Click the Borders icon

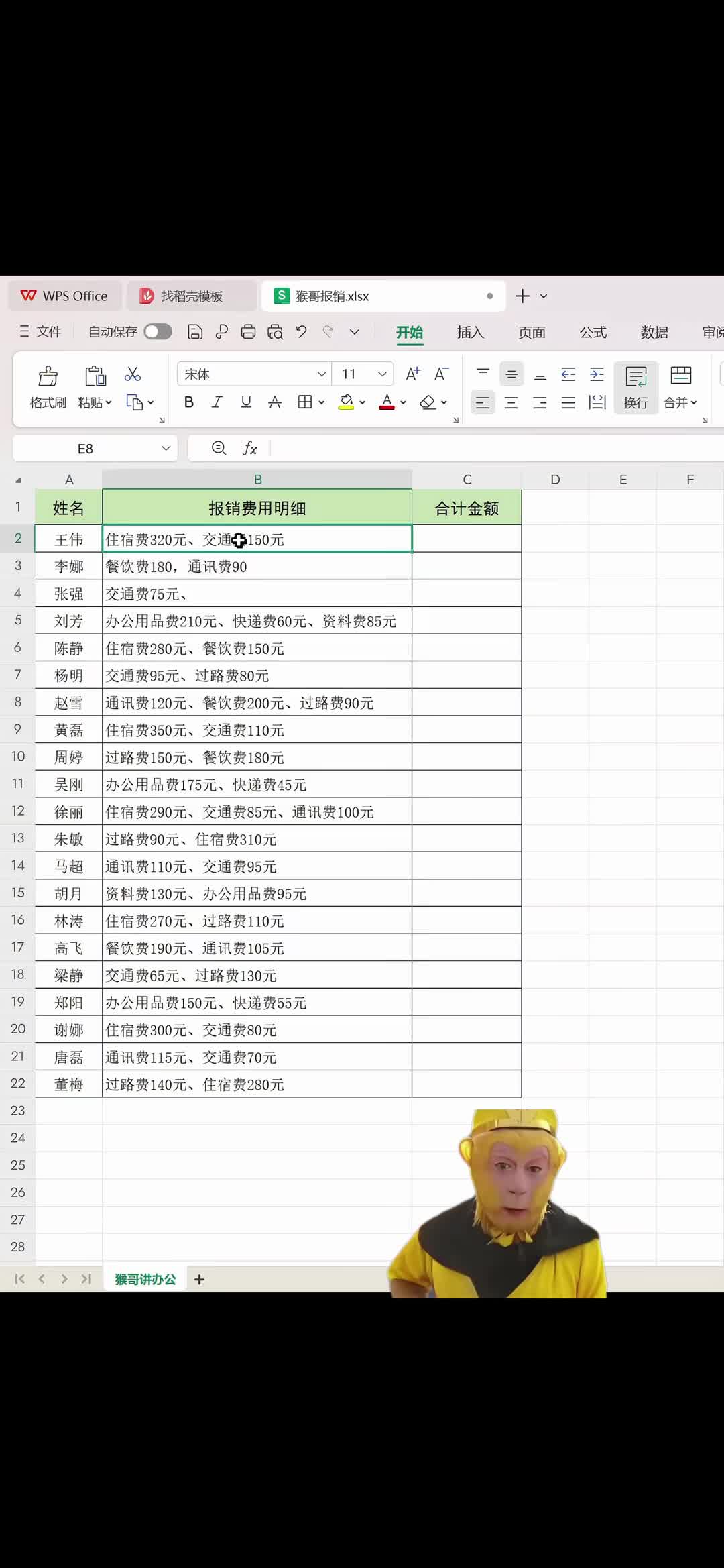pyautogui.click(x=305, y=402)
